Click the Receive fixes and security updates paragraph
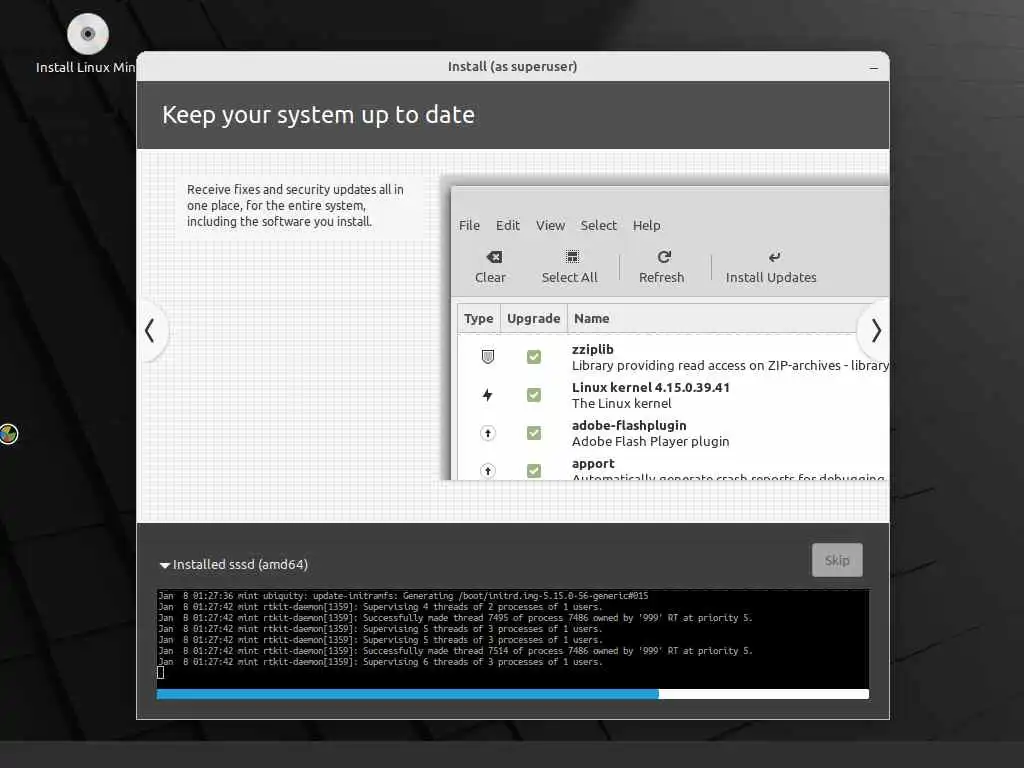The height and width of the screenshot is (768, 1024). click(295, 205)
